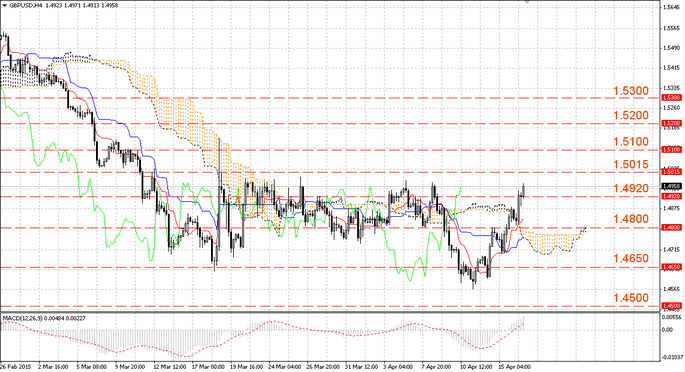Click the 12 Mar 12:00 time label
Image resolution: width=685 pixels, height=372 pixels.
pyautogui.click(x=170, y=366)
